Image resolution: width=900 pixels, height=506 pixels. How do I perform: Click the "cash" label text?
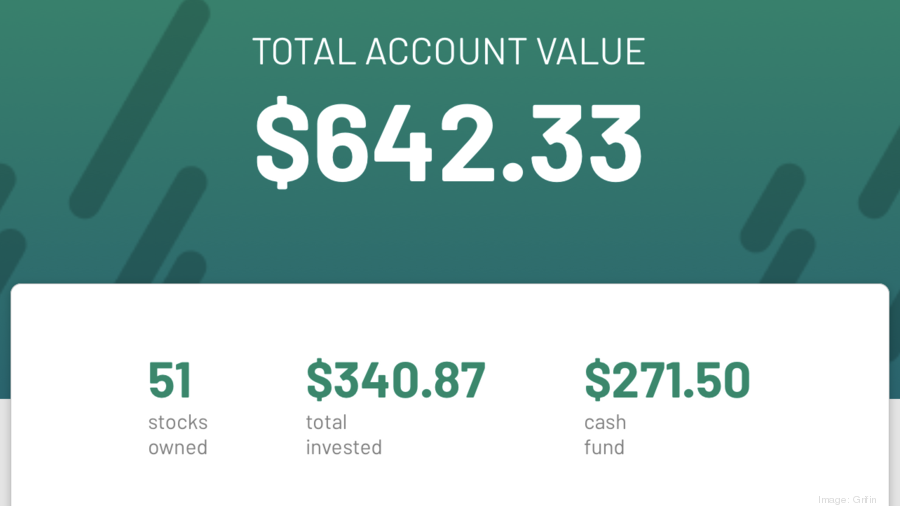click(605, 422)
